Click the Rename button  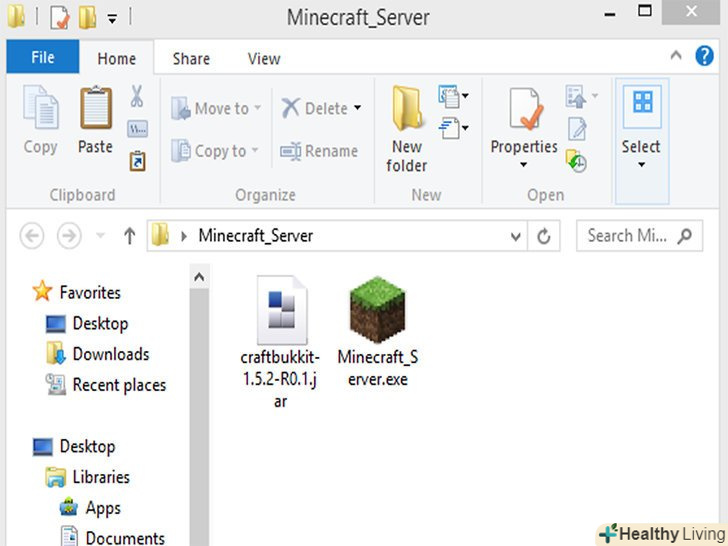pyautogui.click(x=319, y=151)
